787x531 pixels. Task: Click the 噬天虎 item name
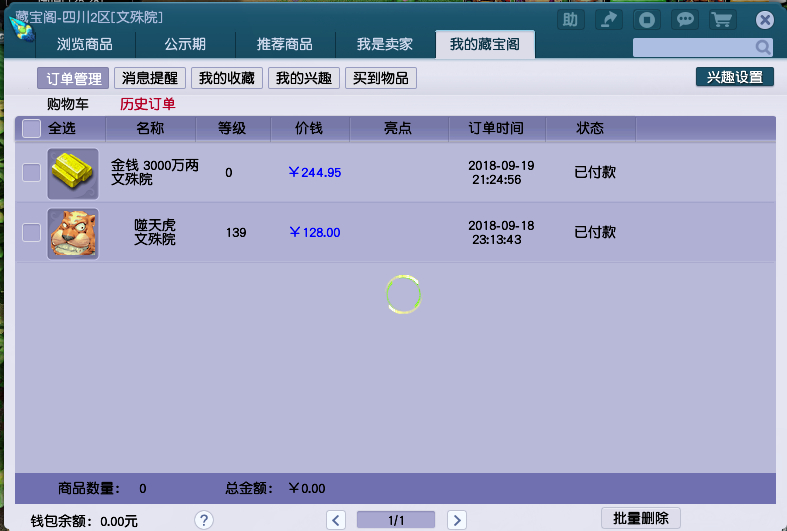pyautogui.click(x=155, y=225)
